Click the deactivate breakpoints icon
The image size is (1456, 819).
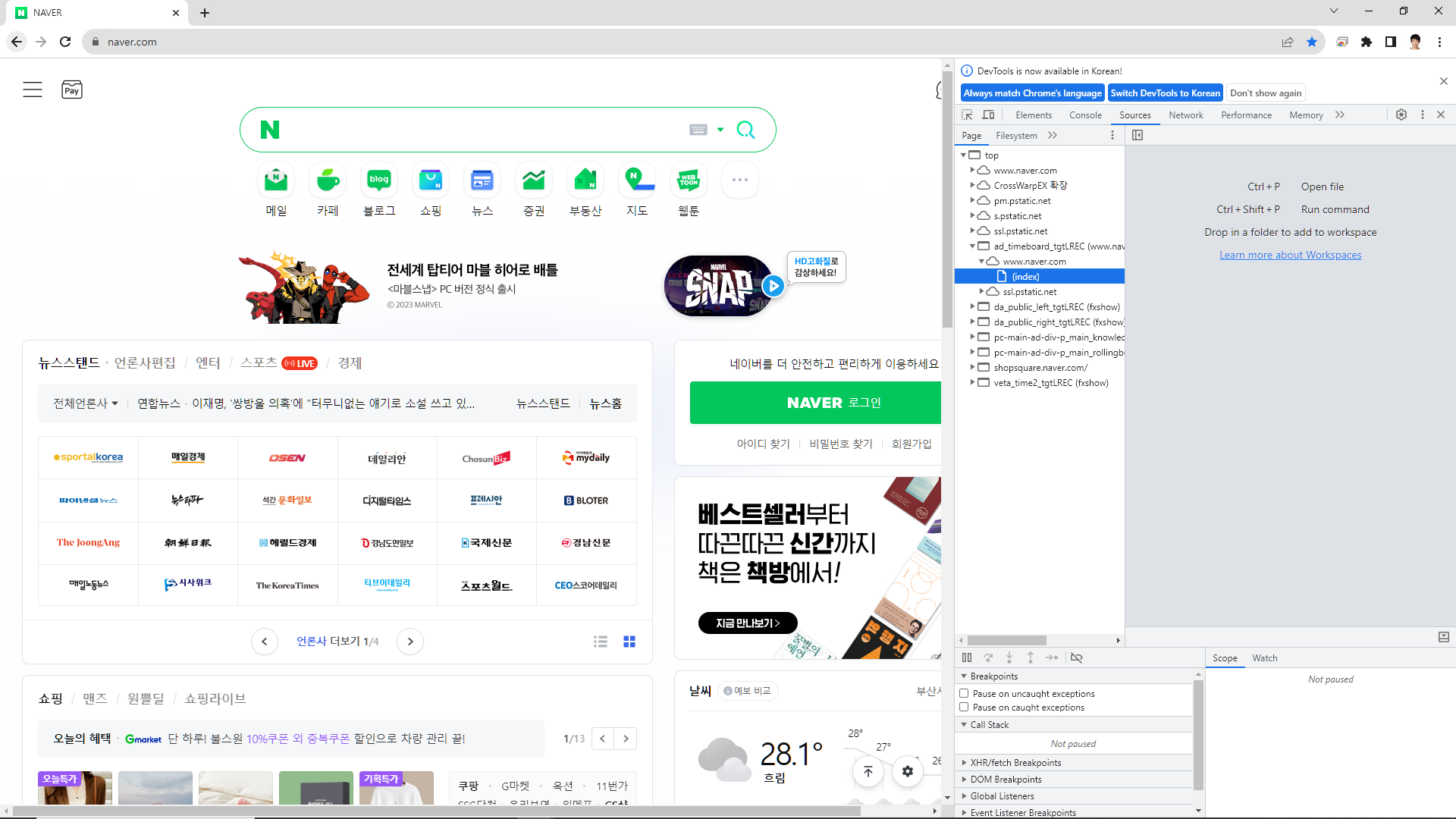click(x=1076, y=657)
